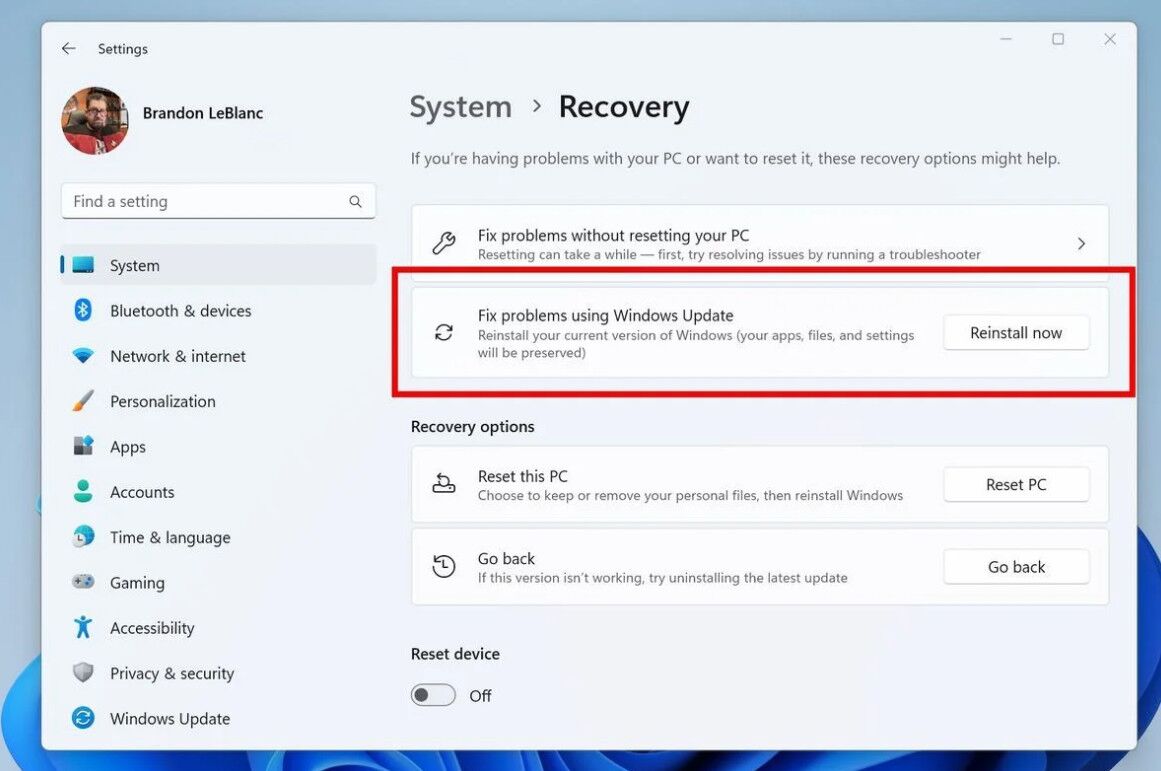Expand troubleshooter row chevron arrow
This screenshot has height=771, width=1161.
(x=1082, y=244)
